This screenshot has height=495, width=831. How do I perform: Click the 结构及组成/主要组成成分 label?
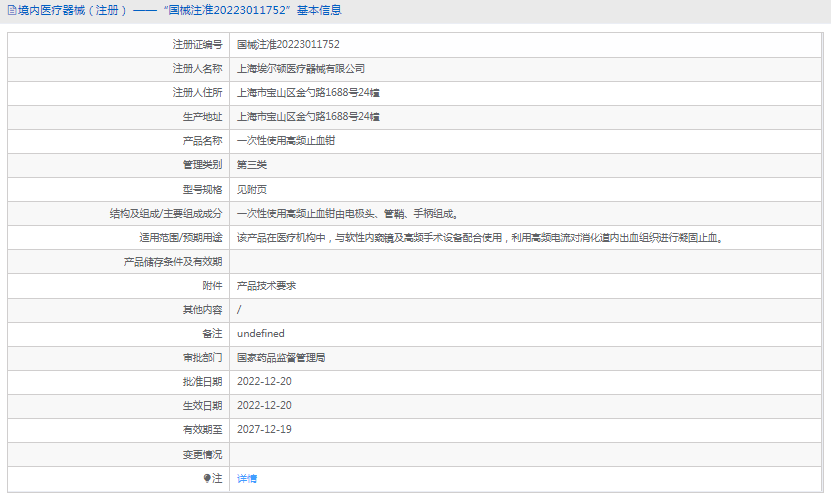pyautogui.click(x=166, y=214)
